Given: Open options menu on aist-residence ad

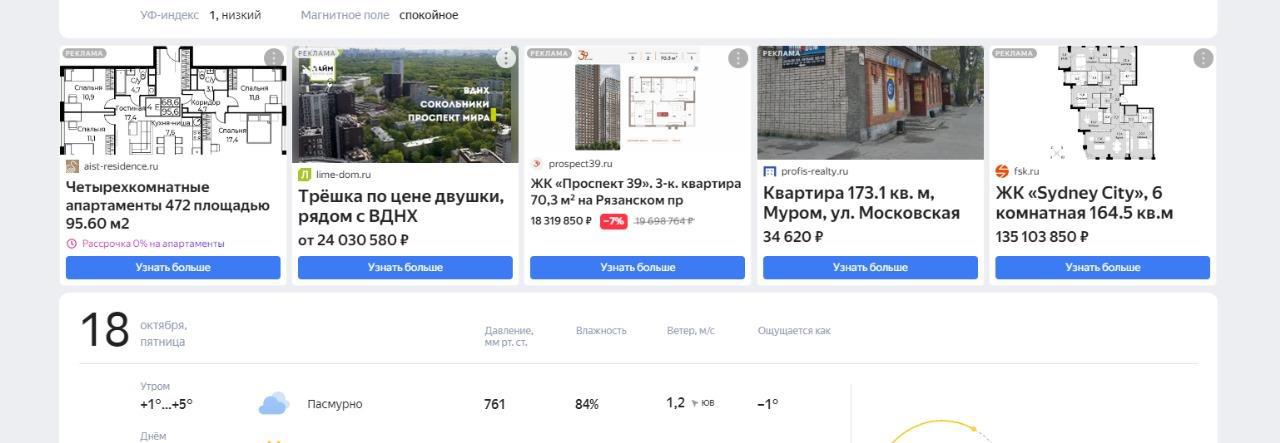Looking at the screenshot, I should pos(273,58).
